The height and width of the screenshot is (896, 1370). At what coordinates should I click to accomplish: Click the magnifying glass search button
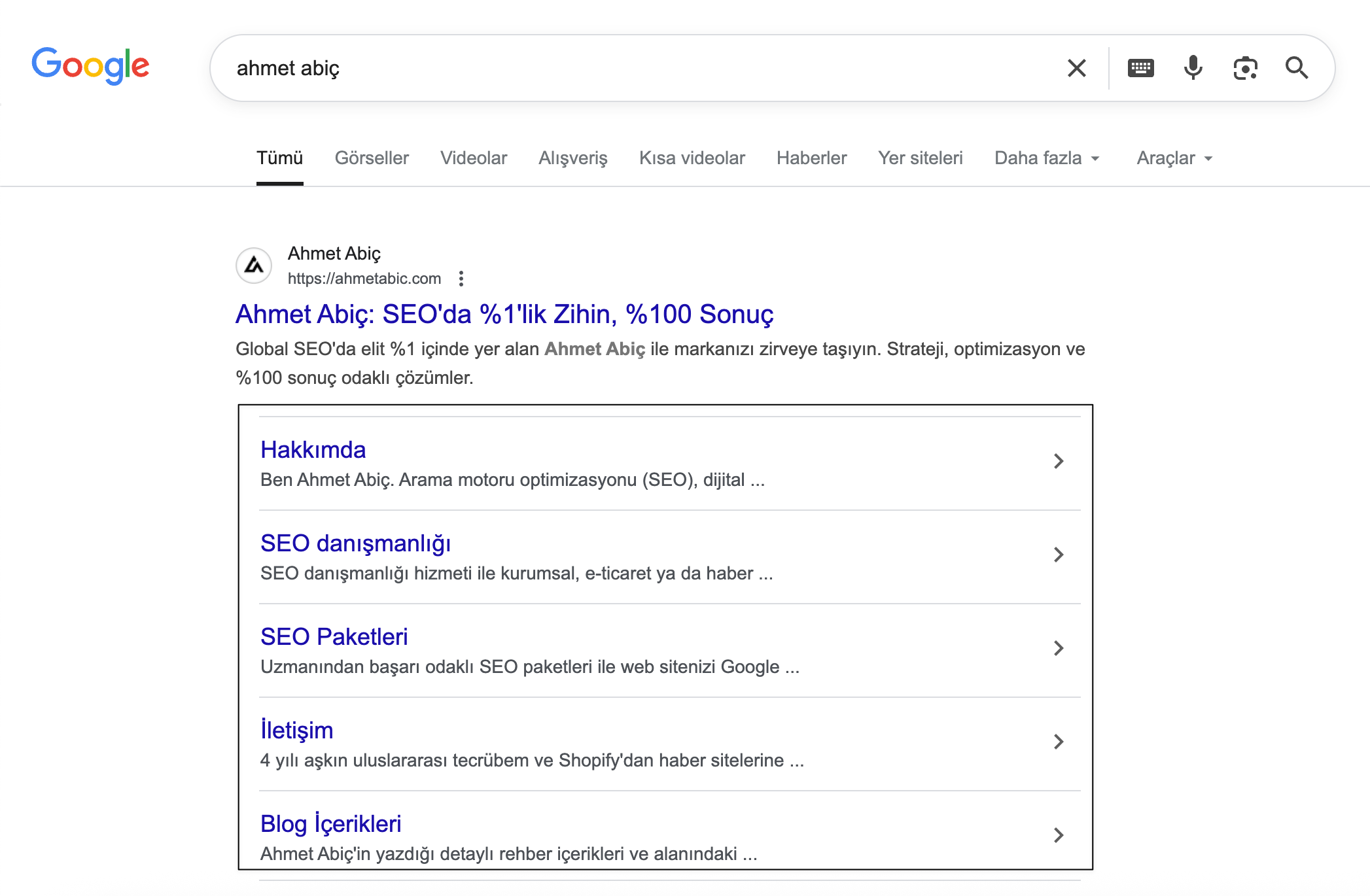1297,68
